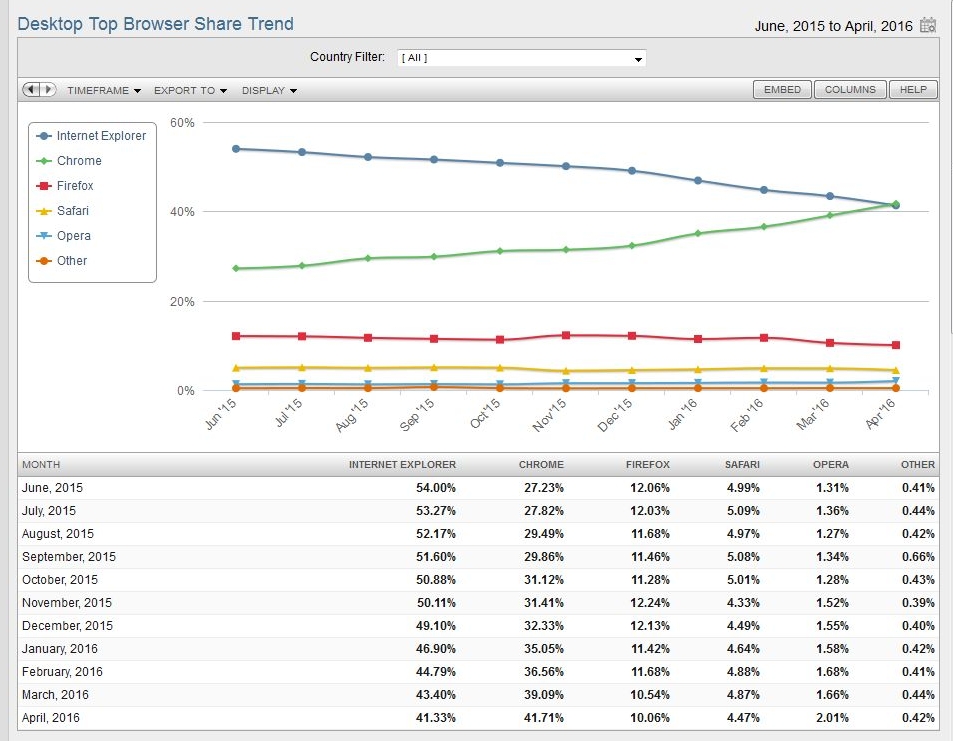The width and height of the screenshot is (953, 741).
Task: Click Internet Explorer Jan '16 data point
Action: coord(698,181)
